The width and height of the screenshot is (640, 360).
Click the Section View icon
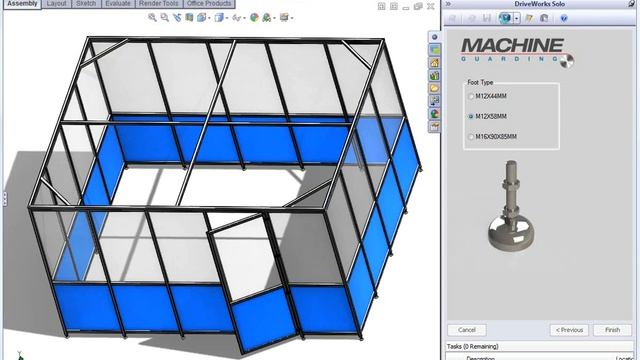pos(189,18)
